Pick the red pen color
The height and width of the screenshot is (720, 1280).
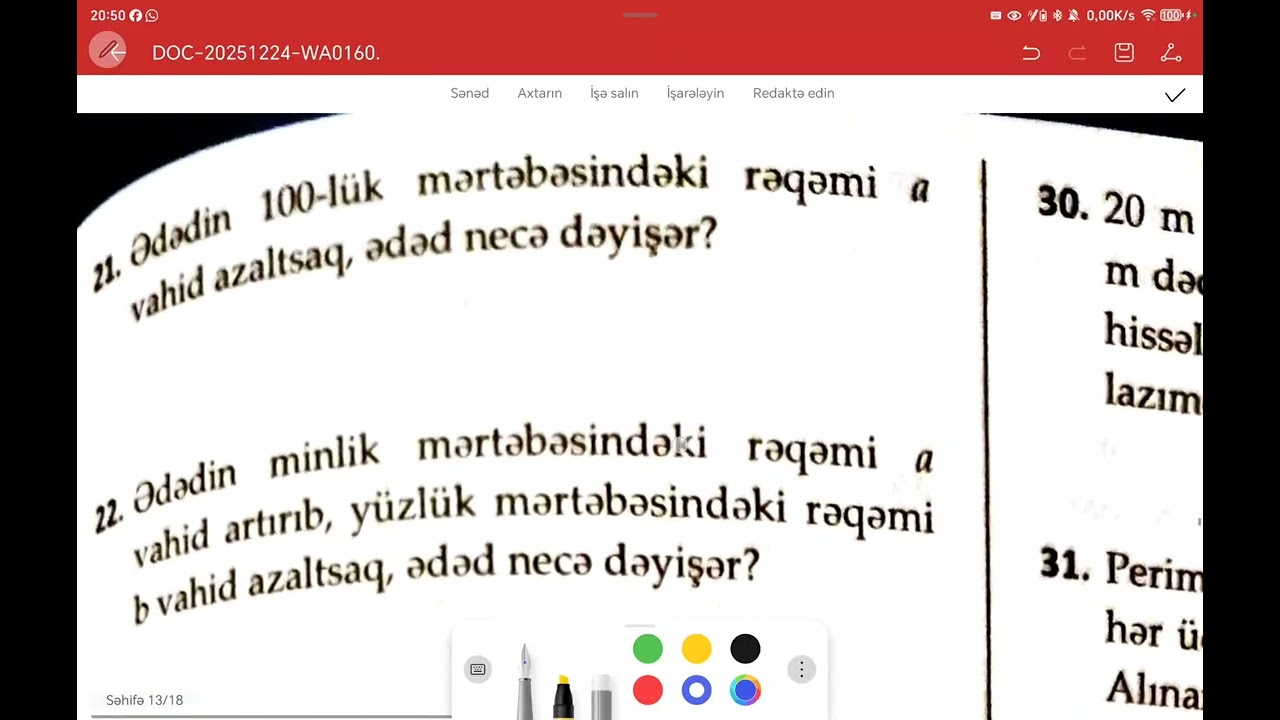pos(648,690)
